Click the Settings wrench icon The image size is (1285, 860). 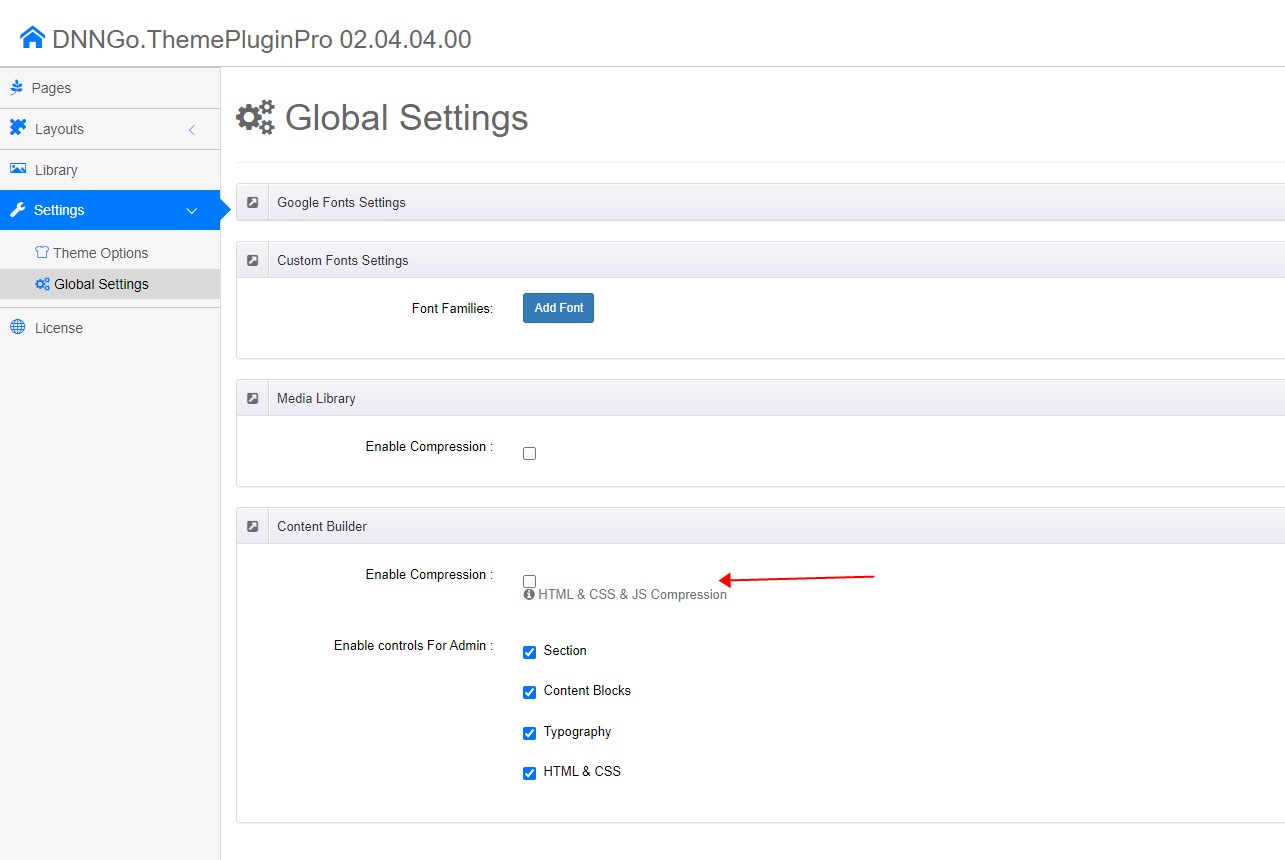pyautogui.click(x=17, y=210)
